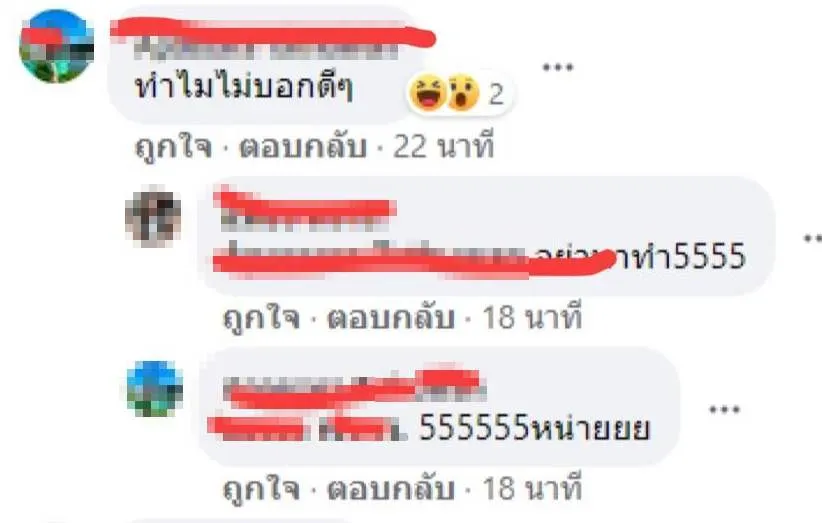Click ถูกใจ under the reply ending ทำ5555
Screen dimensions: 822x523
[261, 318]
